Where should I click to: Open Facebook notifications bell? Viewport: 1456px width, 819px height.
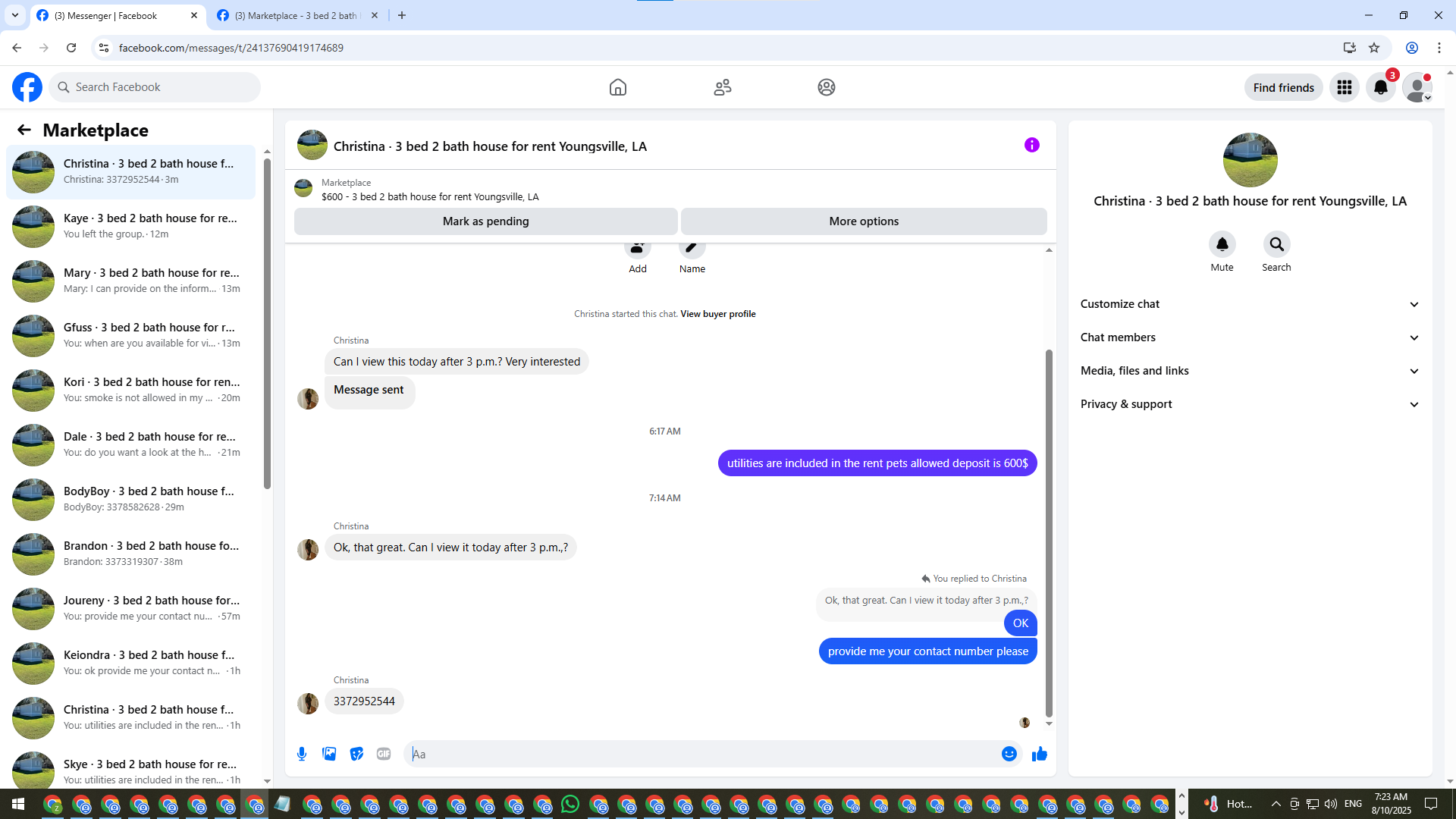[x=1380, y=87]
